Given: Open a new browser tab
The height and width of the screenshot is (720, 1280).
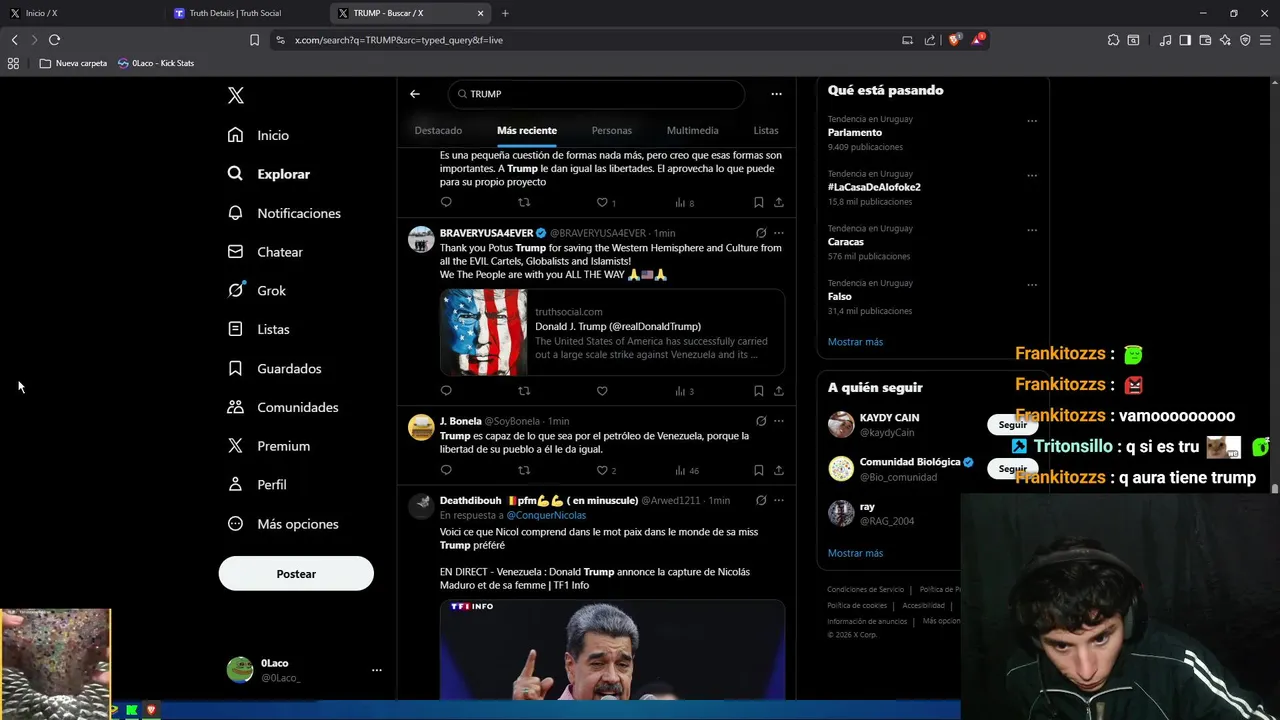Looking at the screenshot, I should [505, 13].
